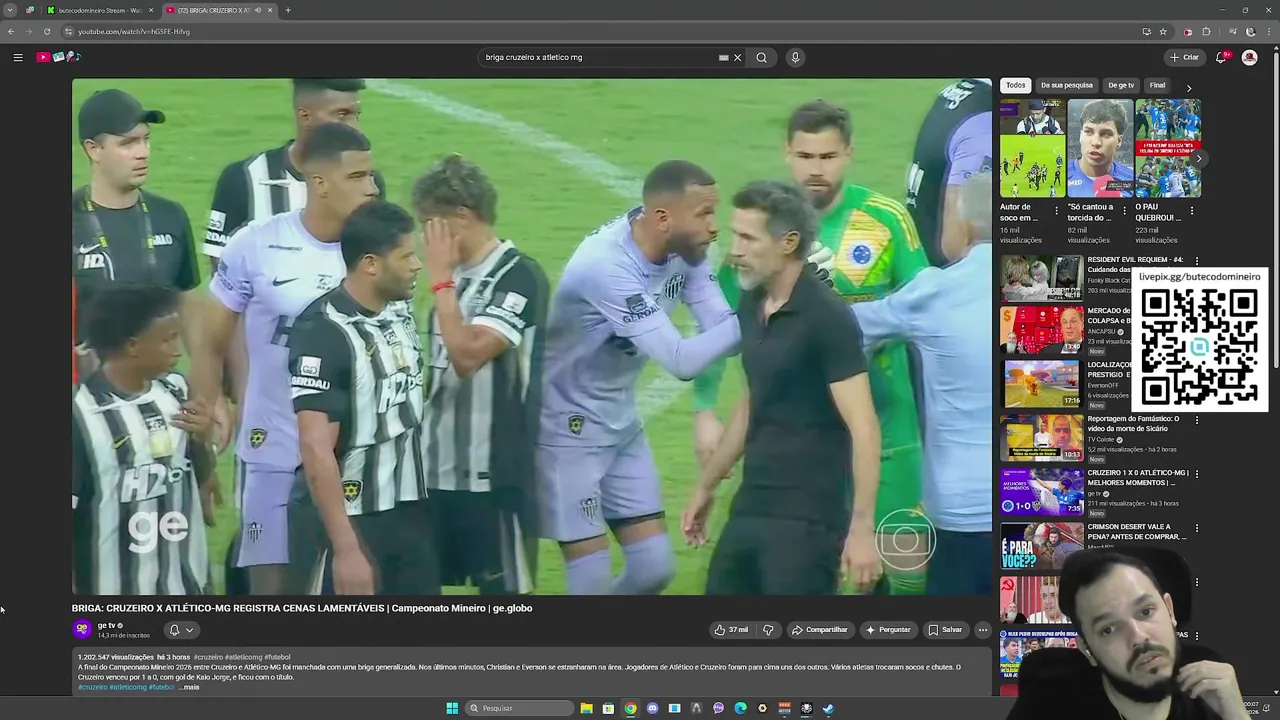
Task: Open Steam from taskbar
Action: point(828,708)
